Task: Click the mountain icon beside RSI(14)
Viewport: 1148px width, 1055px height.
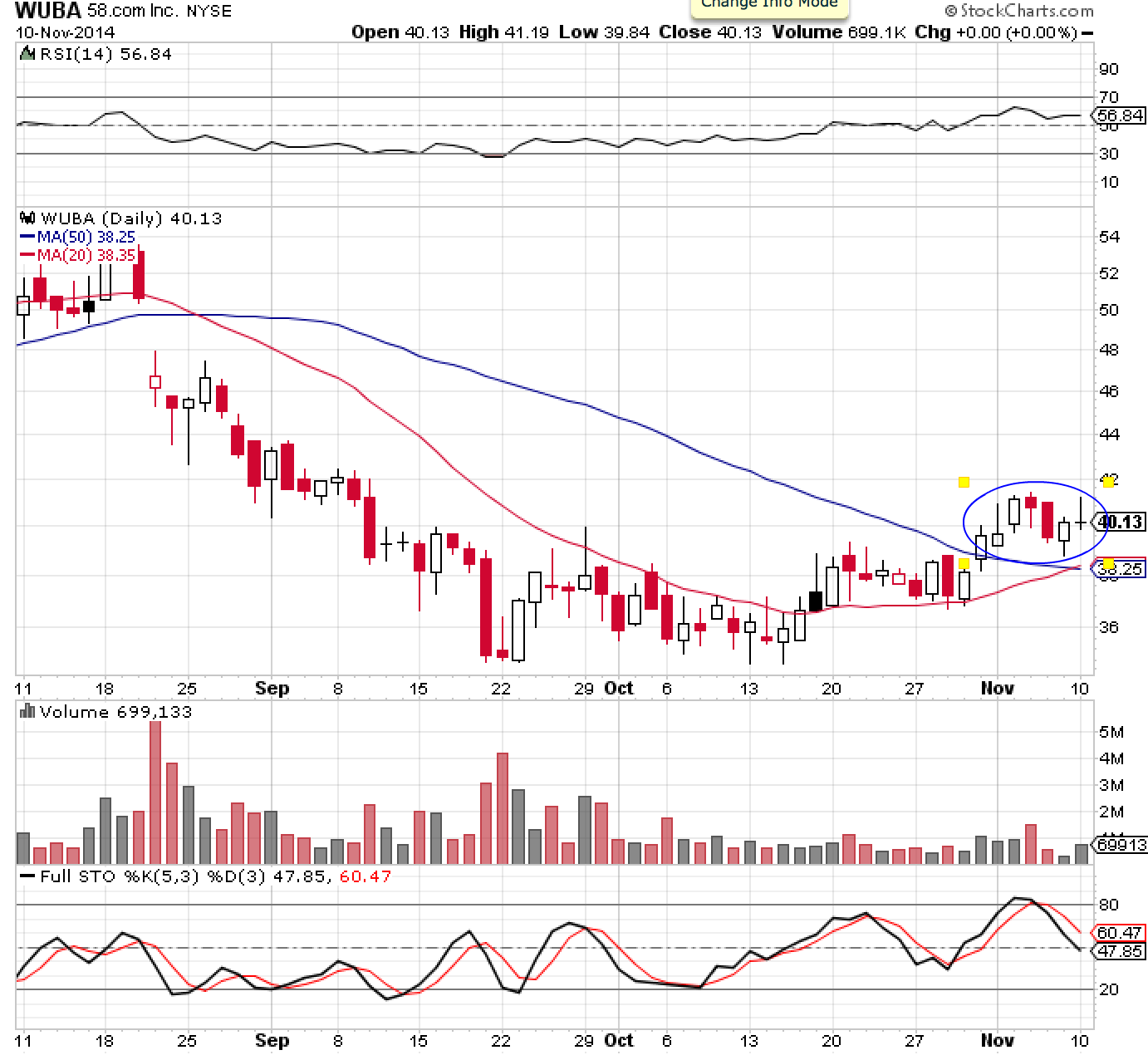Action: [x=27, y=54]
